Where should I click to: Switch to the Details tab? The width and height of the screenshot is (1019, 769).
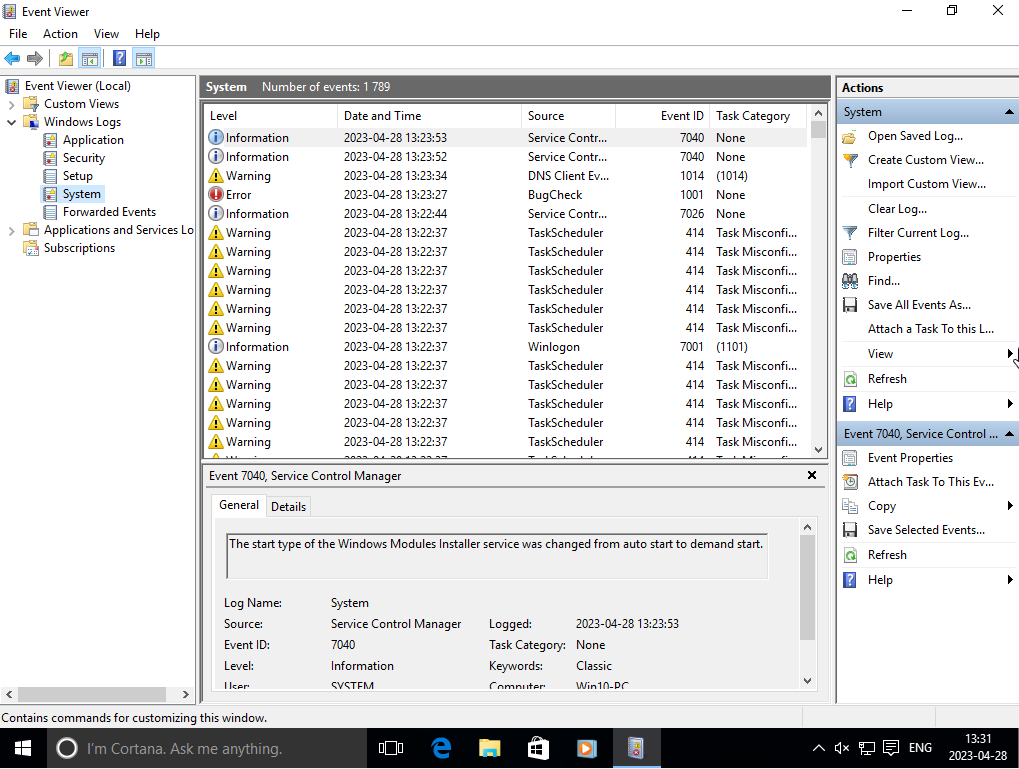point(288,506)
